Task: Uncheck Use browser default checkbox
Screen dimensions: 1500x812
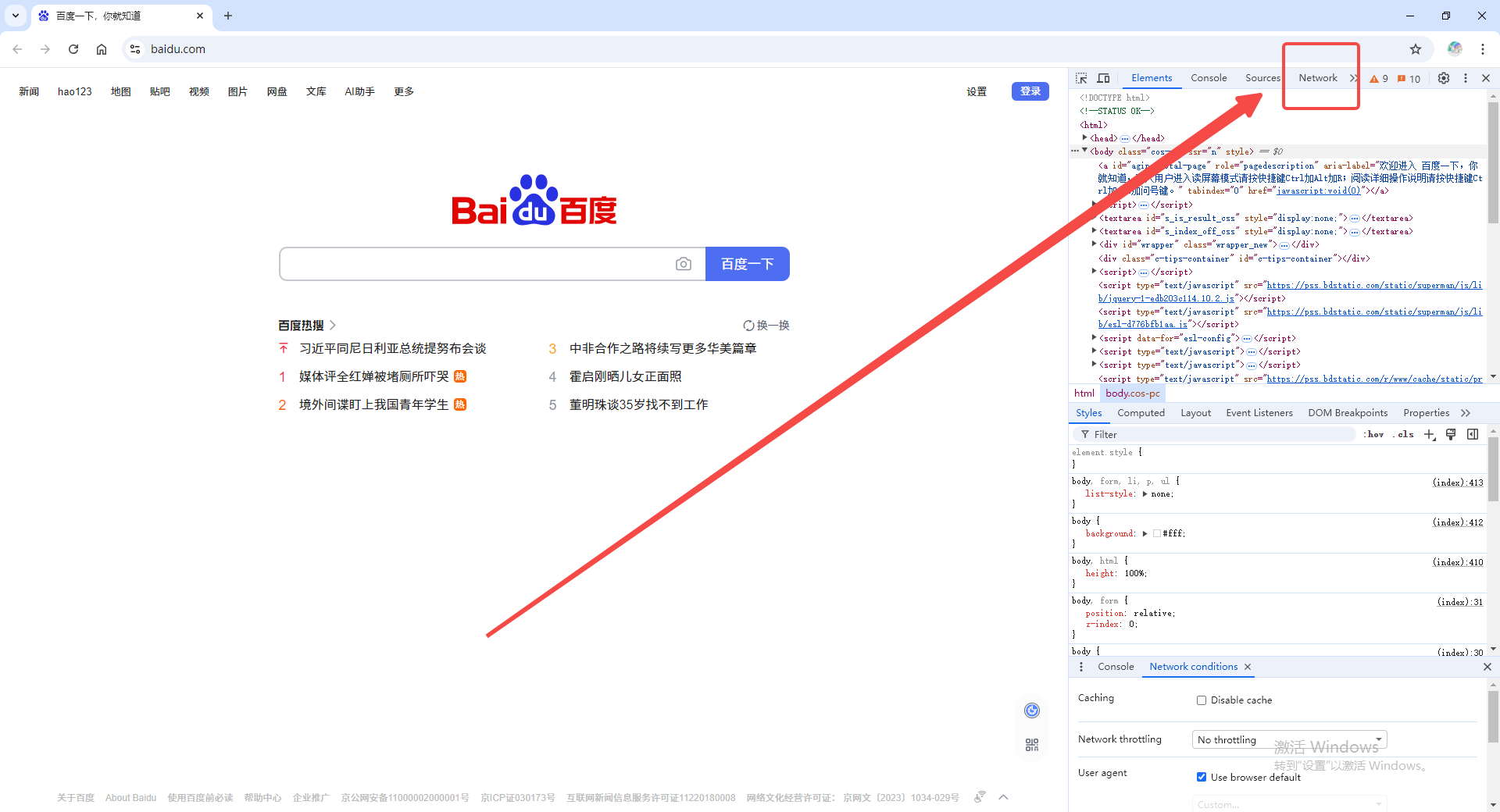Action: (1202, 777)
